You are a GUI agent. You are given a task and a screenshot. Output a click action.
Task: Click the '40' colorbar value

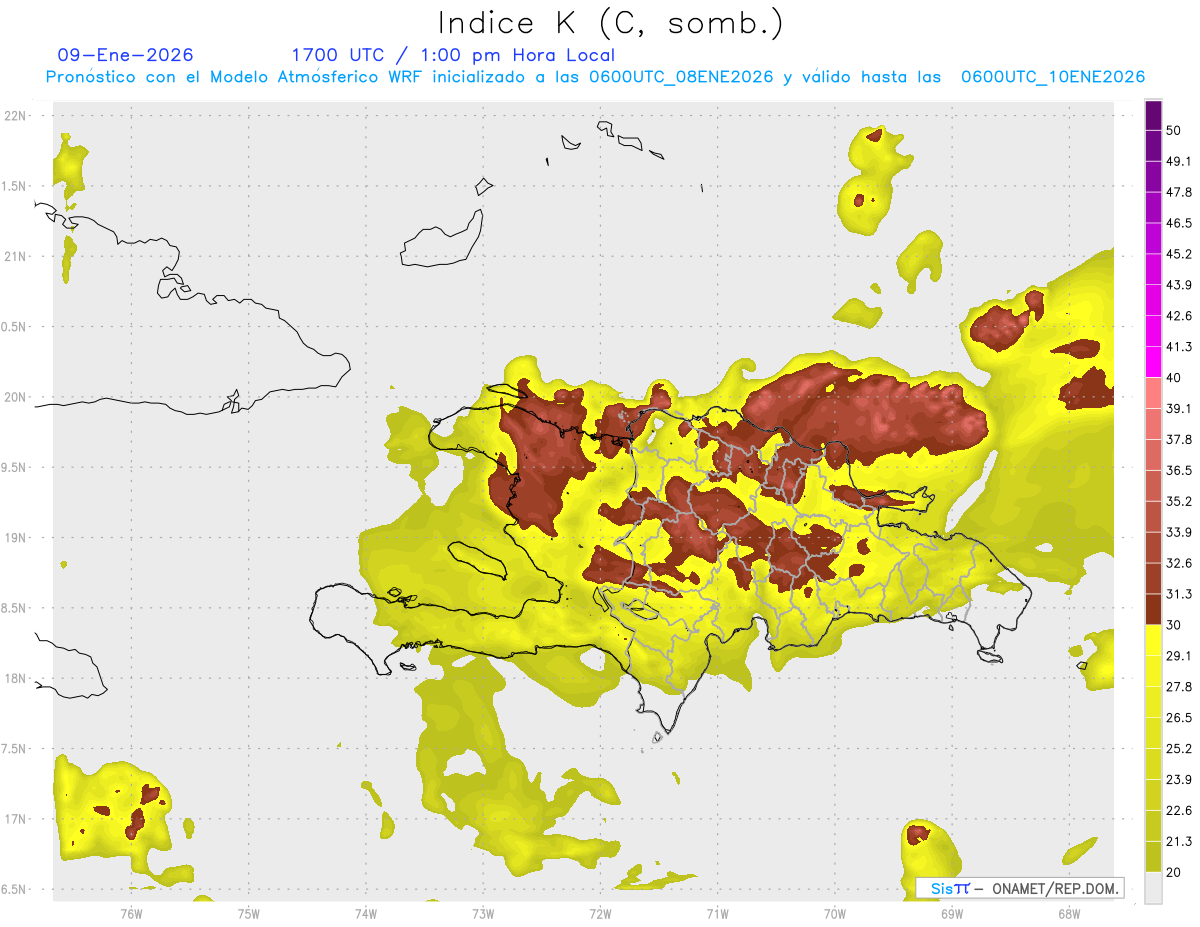tap(1175, 378)
